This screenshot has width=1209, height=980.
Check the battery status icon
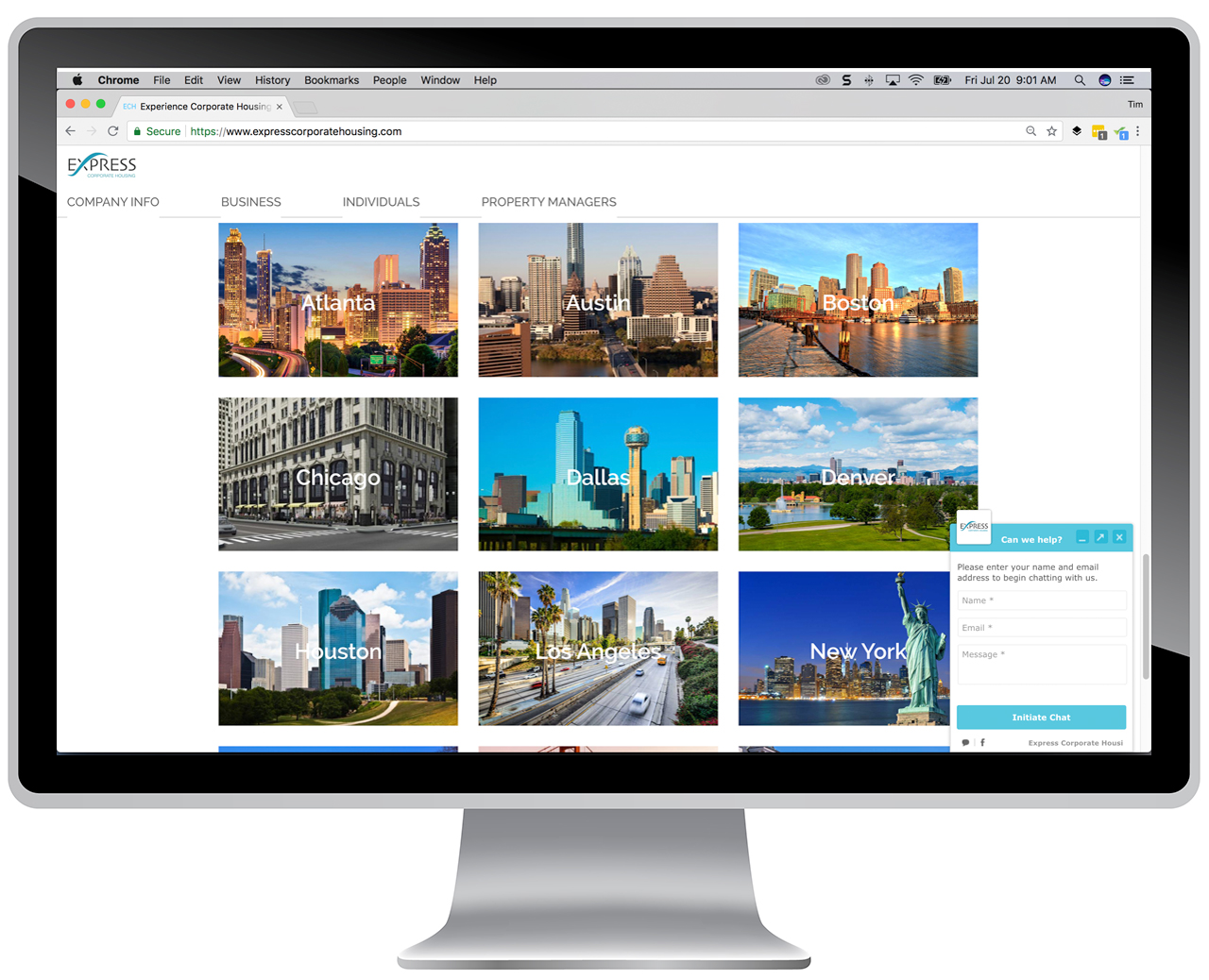pos(943,80)
